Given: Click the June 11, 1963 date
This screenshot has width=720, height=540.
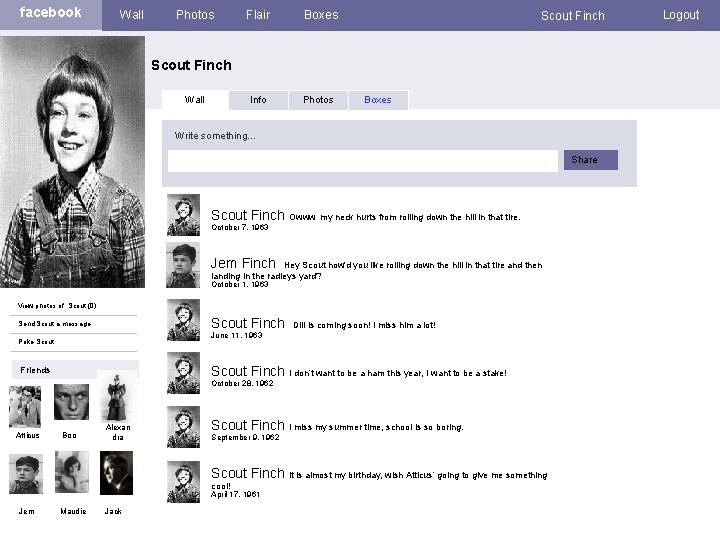Looking at the screenshot, I should (236, 335).
